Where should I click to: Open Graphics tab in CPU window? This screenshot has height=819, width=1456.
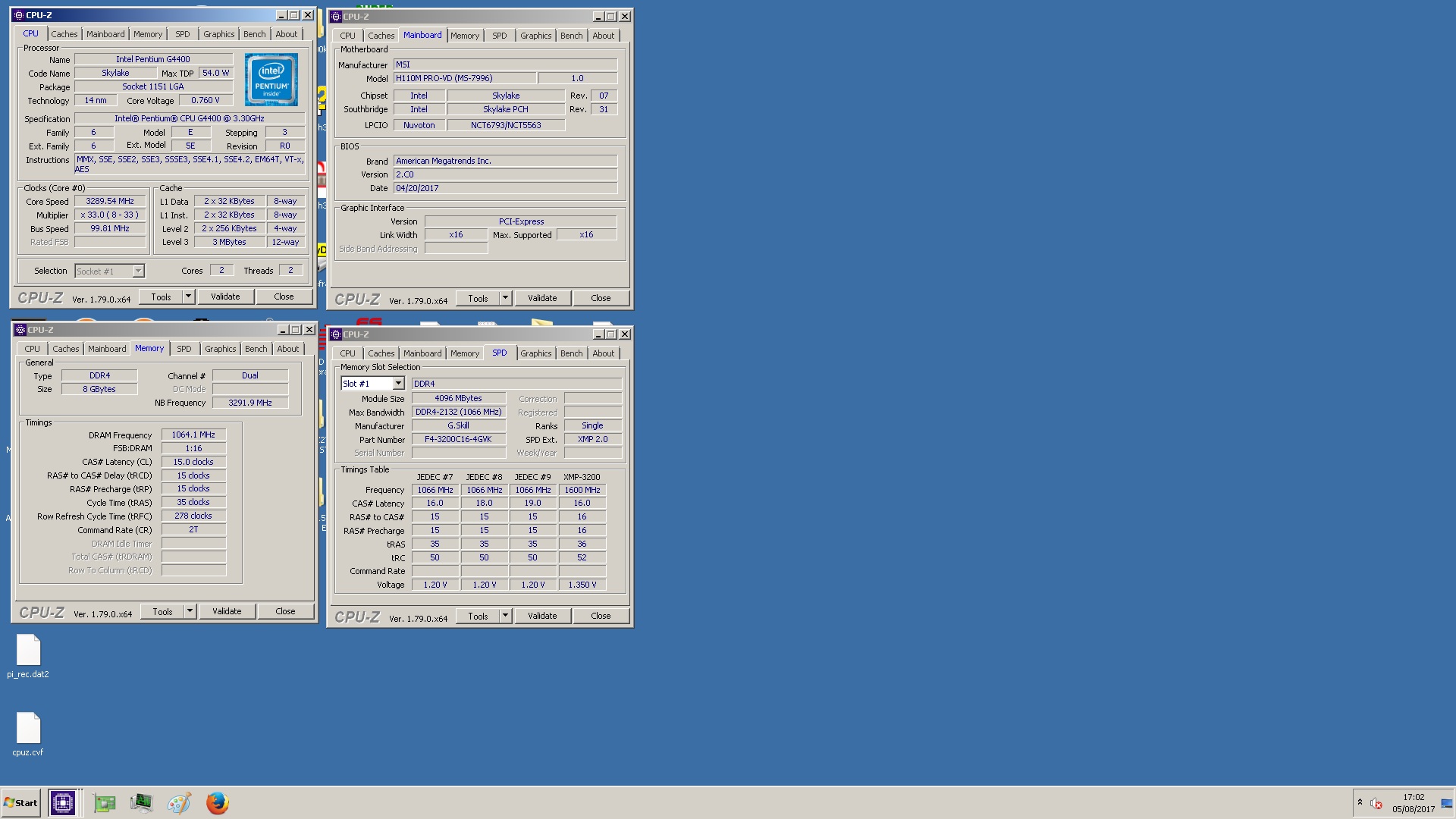(219, 34)
